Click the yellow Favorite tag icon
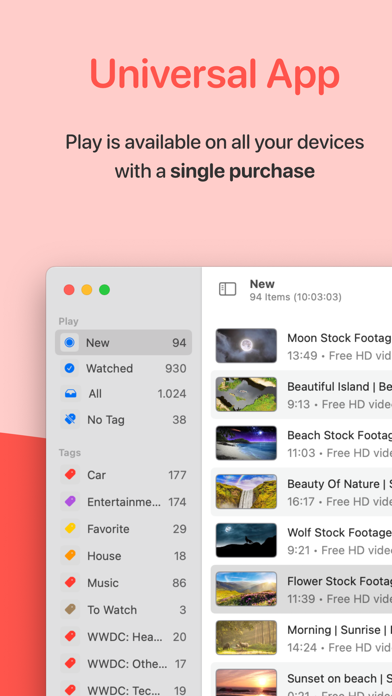The image size is (392, 696). [70, 529]
